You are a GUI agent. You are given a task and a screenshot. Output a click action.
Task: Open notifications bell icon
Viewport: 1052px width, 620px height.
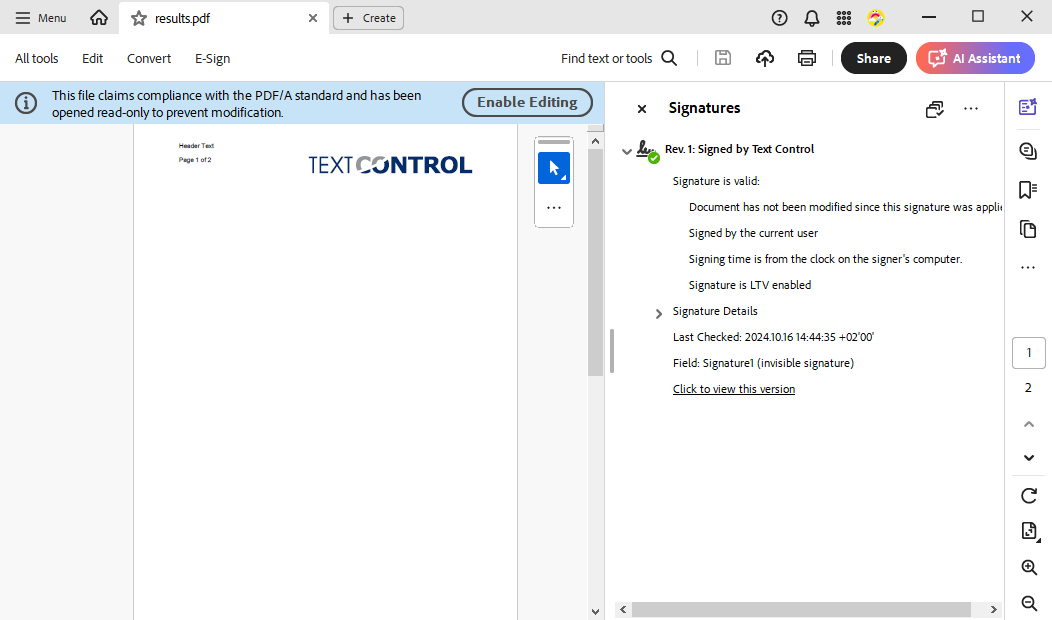(x=812, y=18)
